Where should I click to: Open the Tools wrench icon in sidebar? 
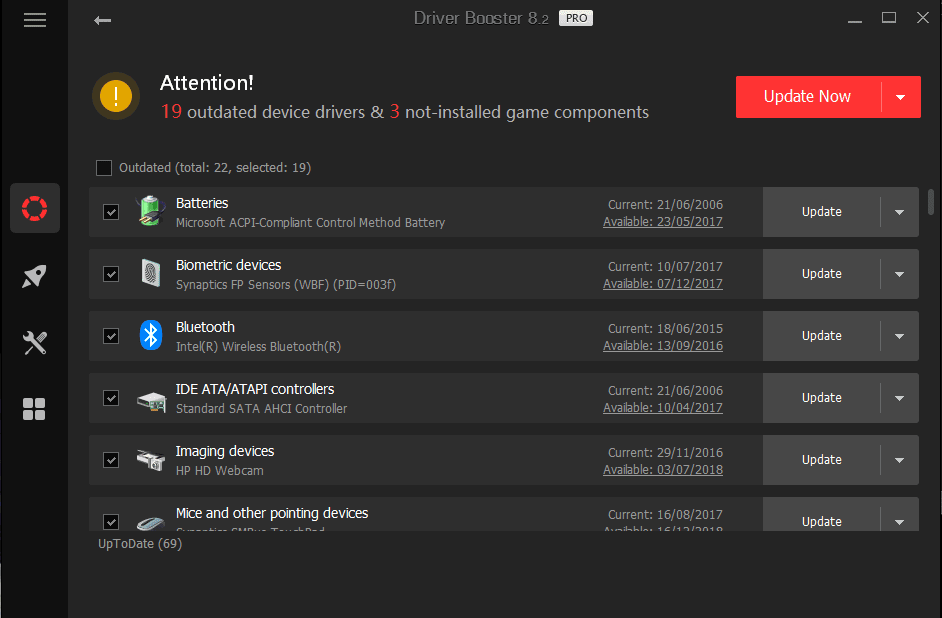tap(35, 343)
